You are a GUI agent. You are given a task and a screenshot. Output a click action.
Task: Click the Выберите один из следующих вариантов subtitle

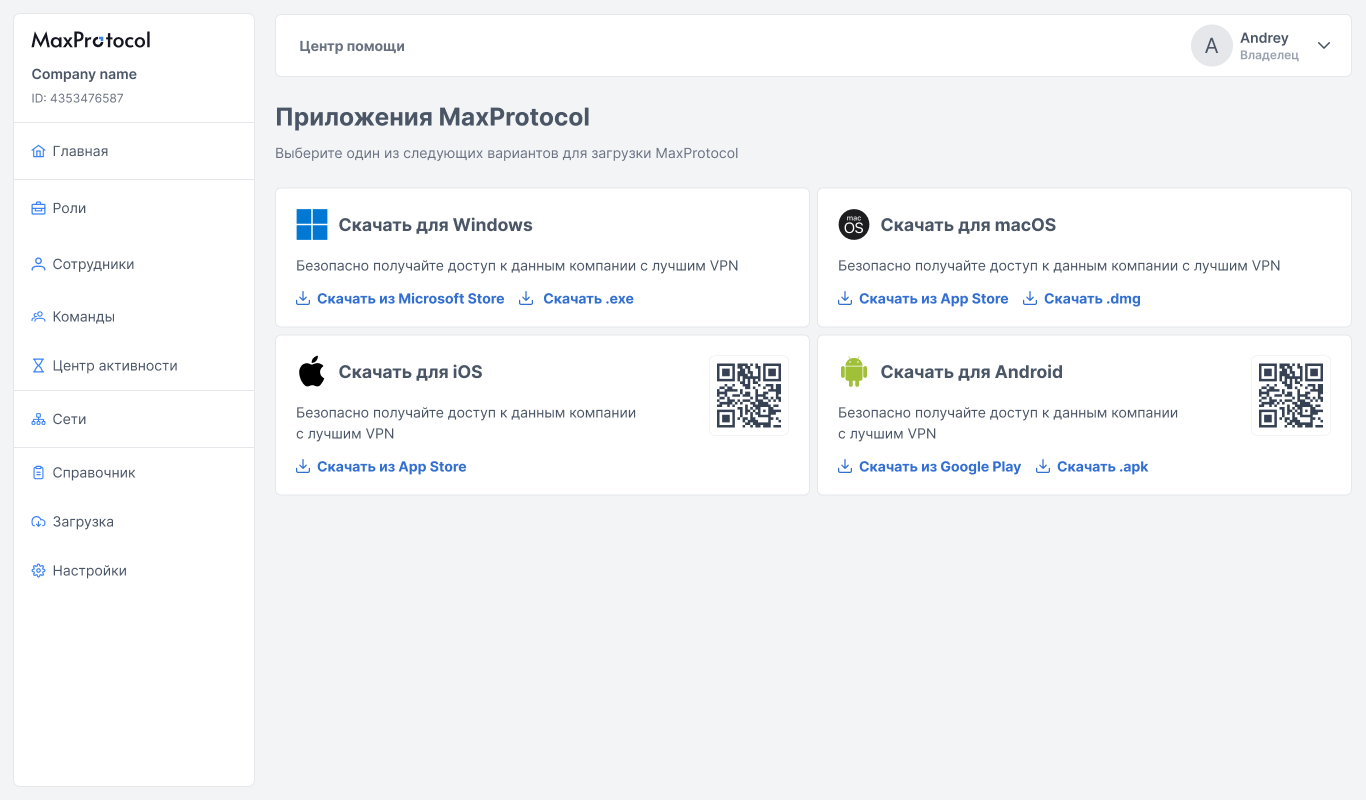pos(507,153)
